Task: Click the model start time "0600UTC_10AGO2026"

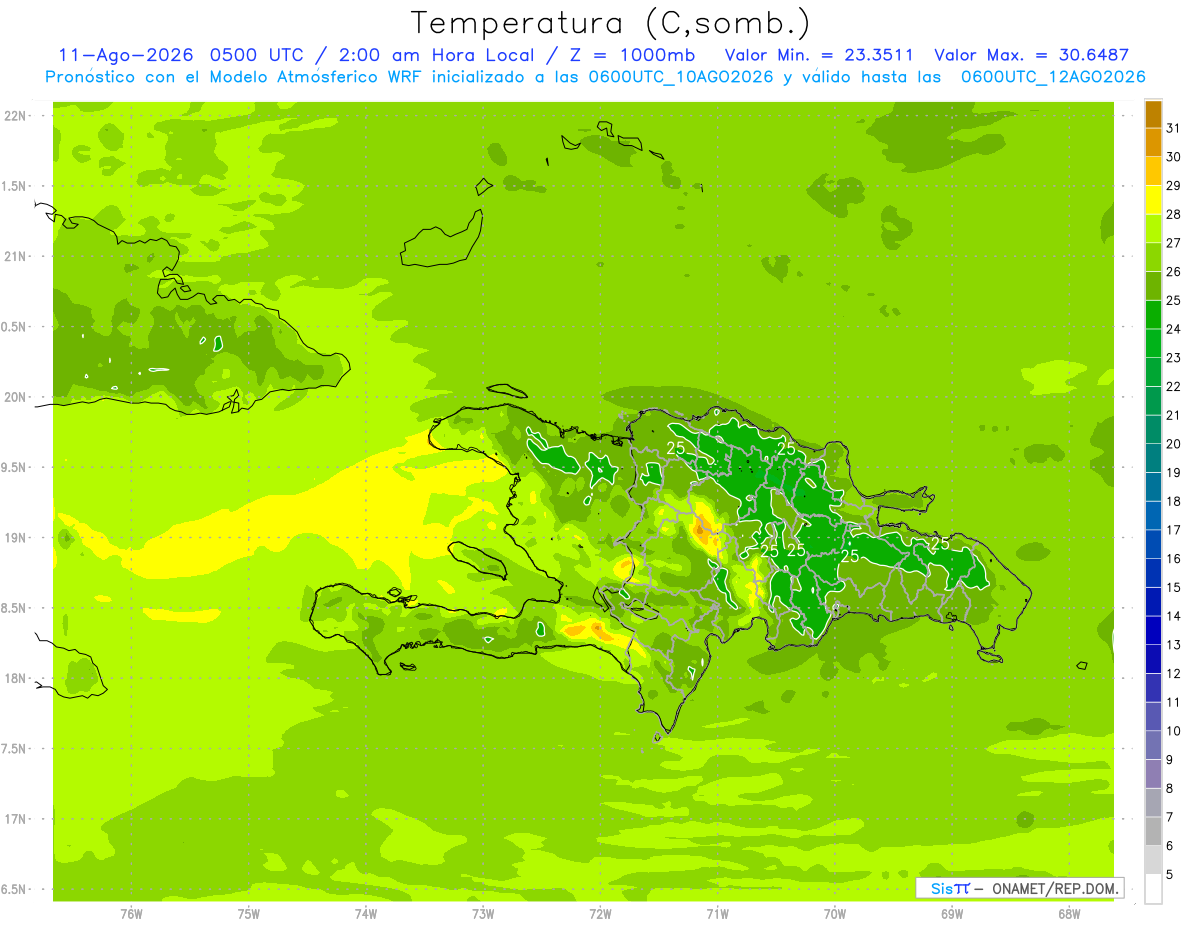Action: click(x=681, y=77)
